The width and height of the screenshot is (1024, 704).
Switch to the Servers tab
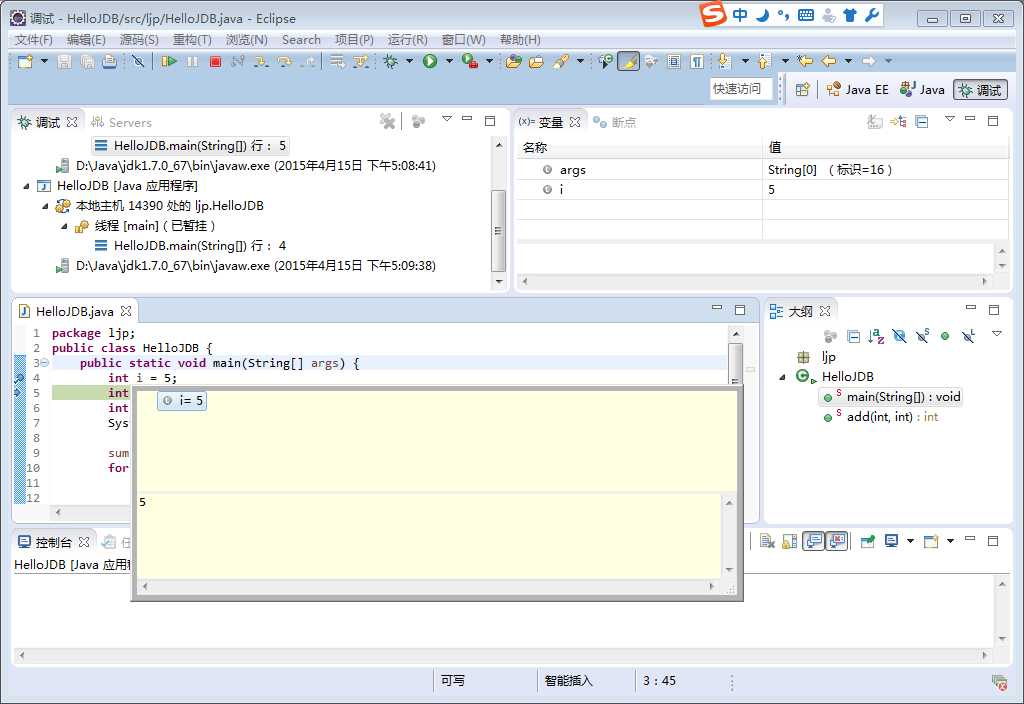(x=121, y=122)
